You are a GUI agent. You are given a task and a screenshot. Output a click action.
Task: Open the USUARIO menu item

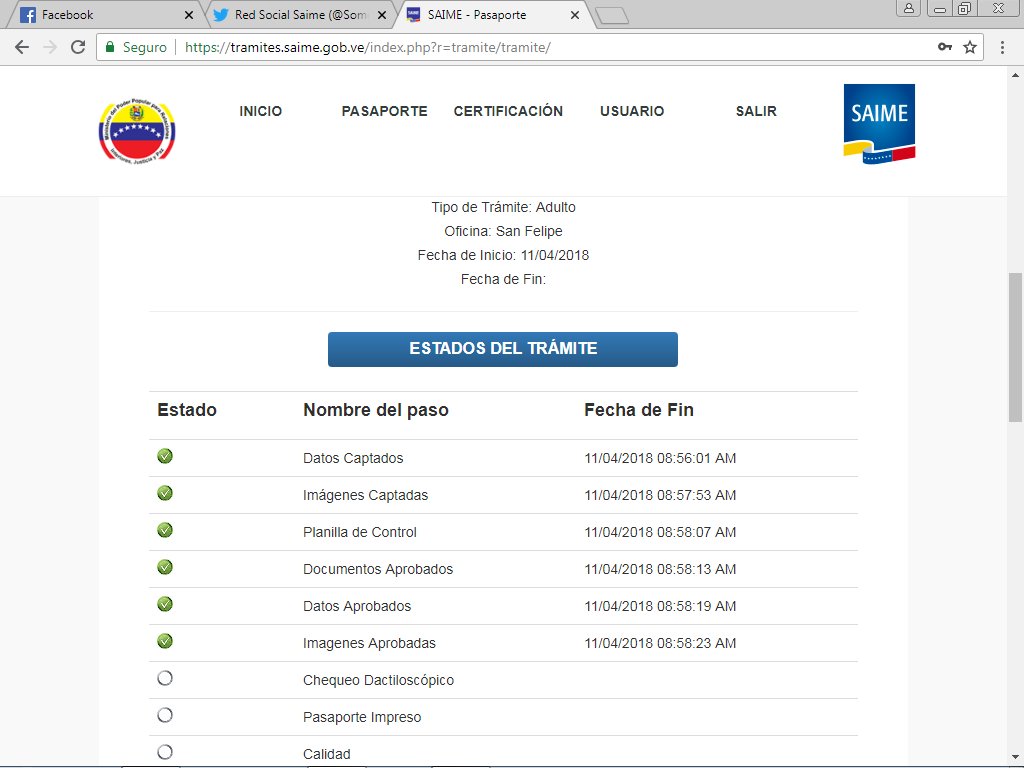(x=632, y=111)
